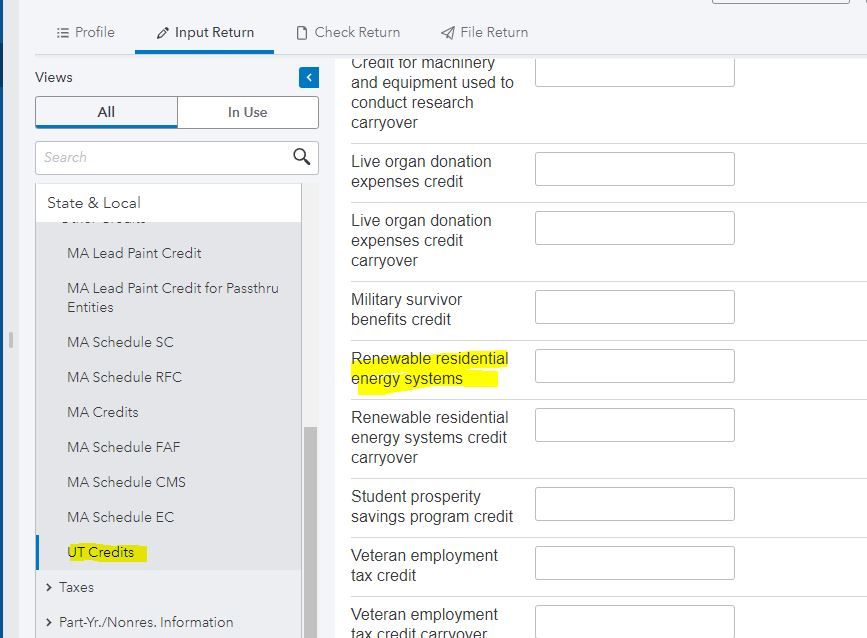Click the views Search input field
This screenshot has width=867, height=638.
(x=165, y=157)
